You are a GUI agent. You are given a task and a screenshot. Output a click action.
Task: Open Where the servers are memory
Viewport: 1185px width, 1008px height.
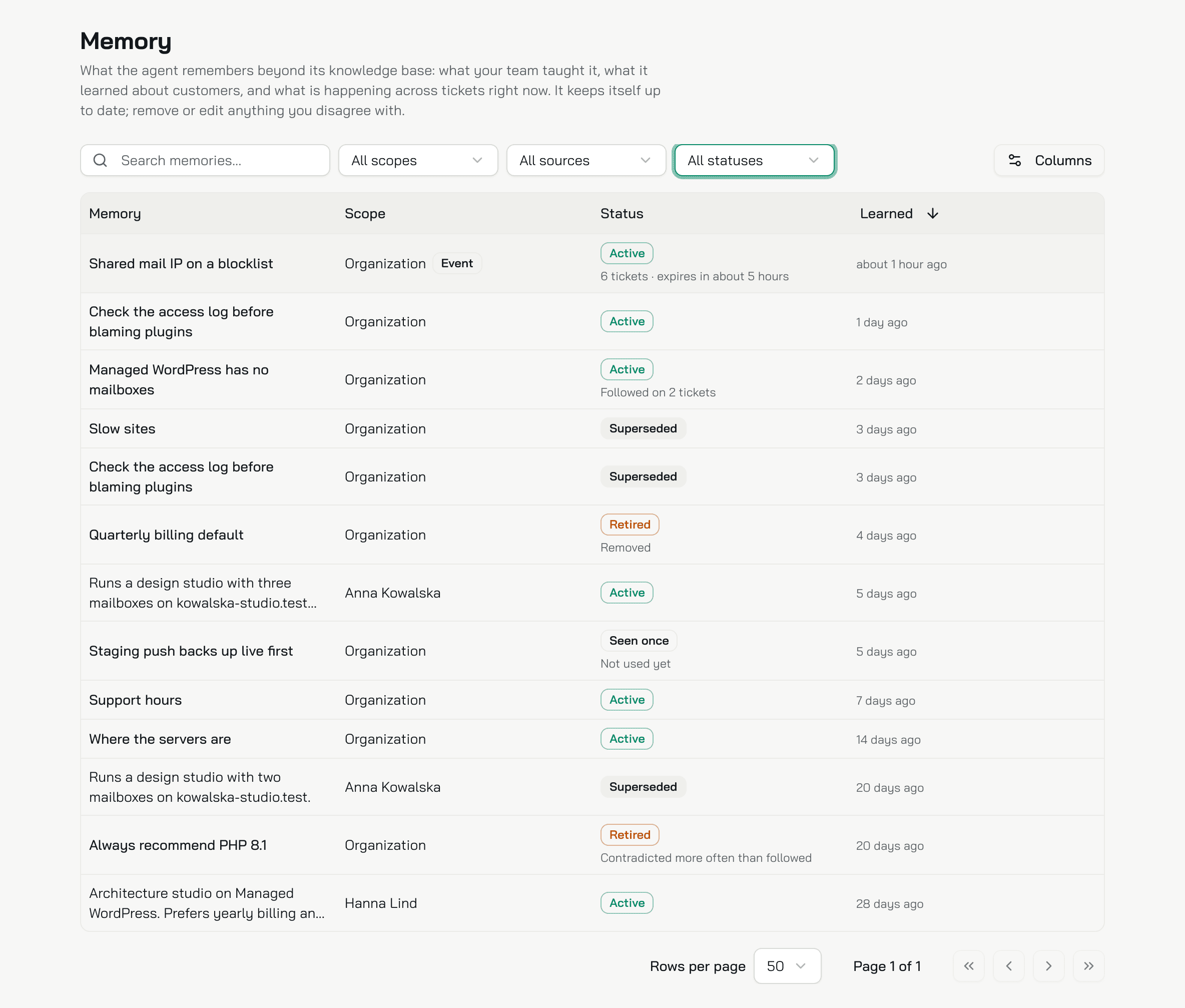(160, 739)
